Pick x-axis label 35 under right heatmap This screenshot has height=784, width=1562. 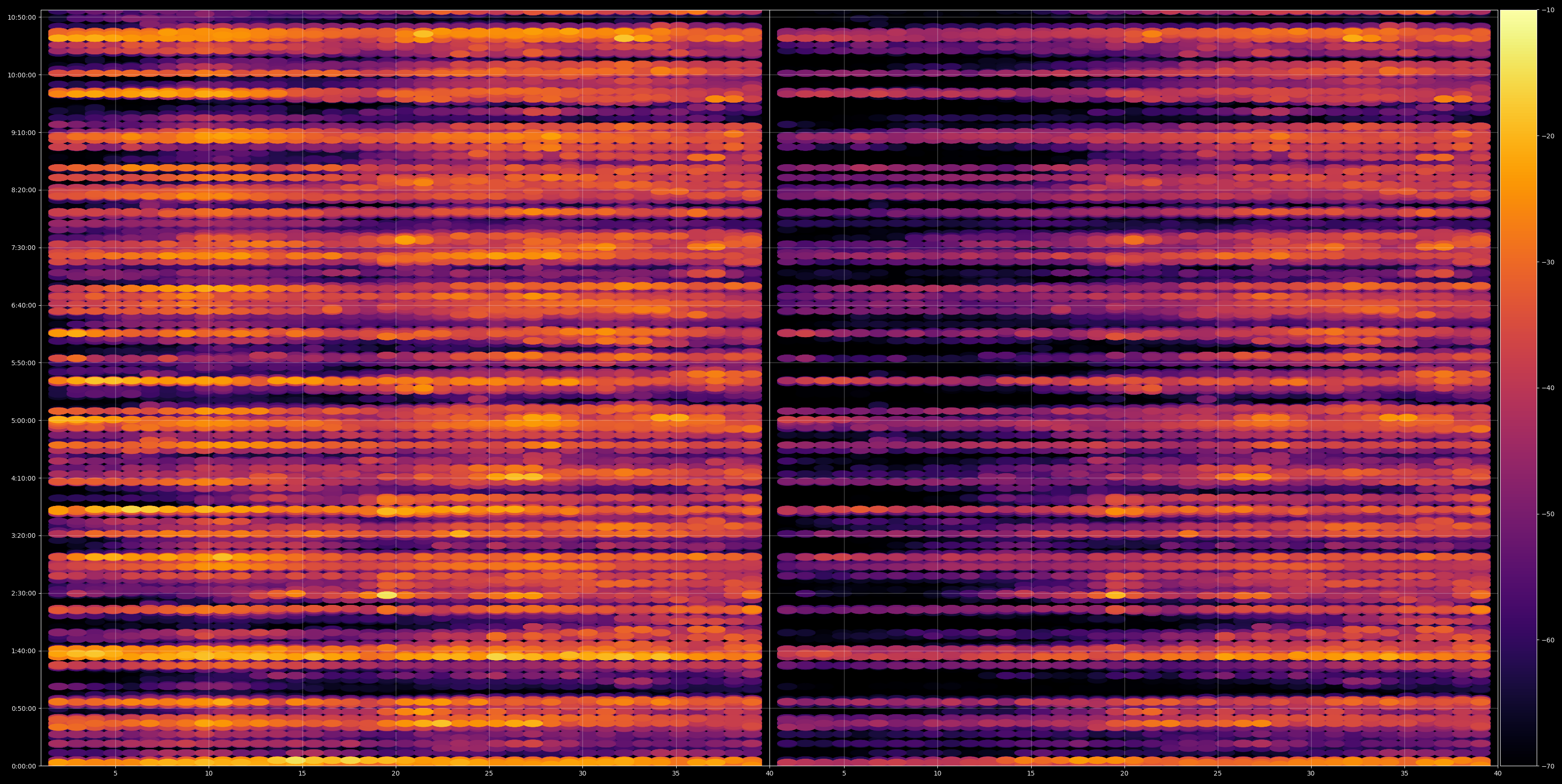click(1404, 774)
